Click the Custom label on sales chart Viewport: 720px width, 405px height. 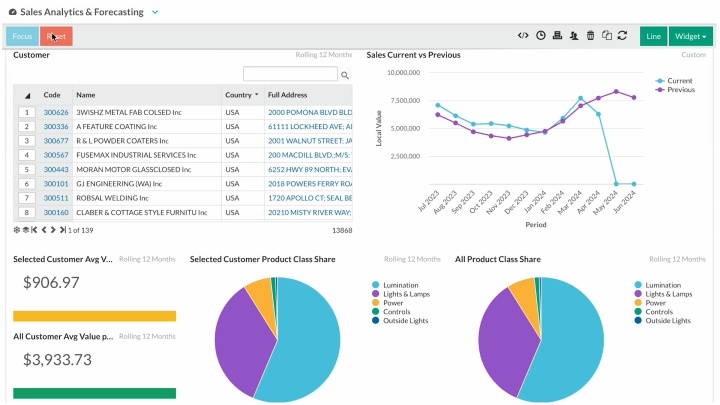coord(693,55)
